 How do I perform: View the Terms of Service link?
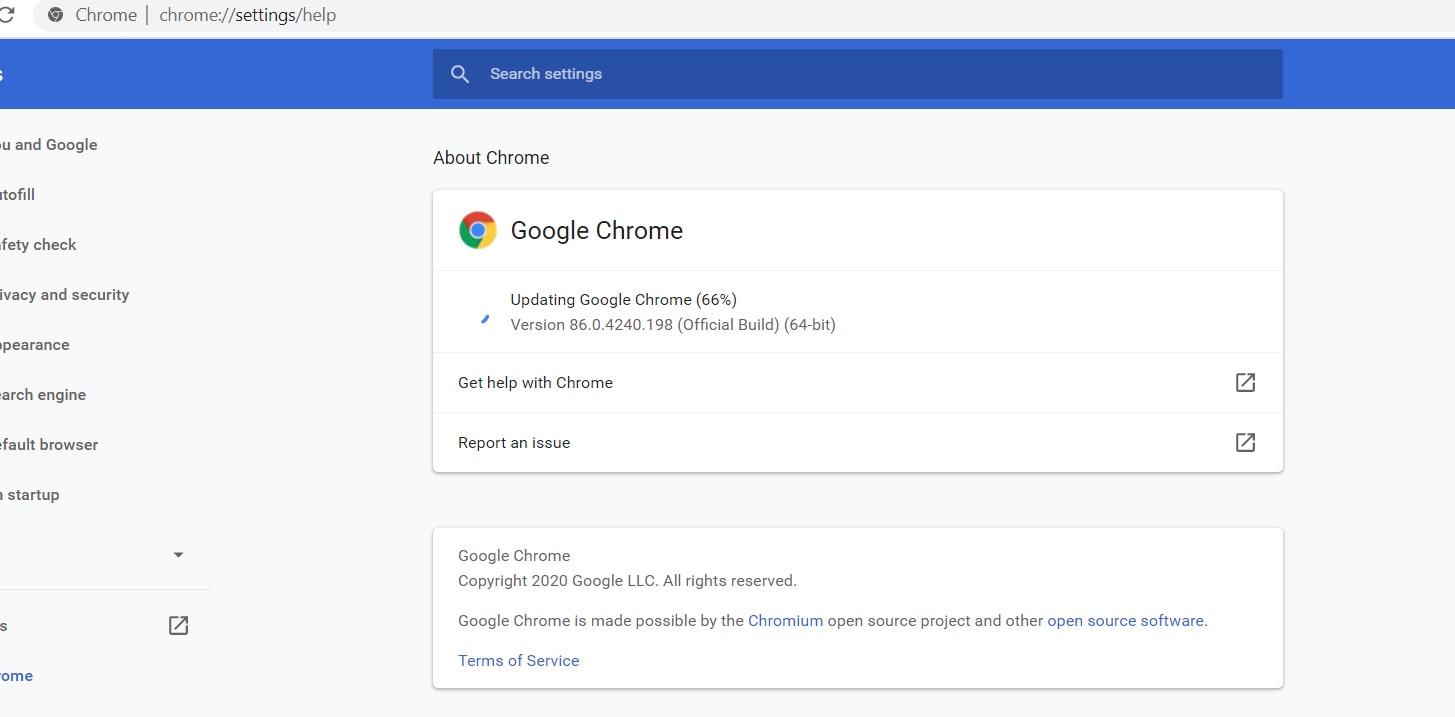pyautogui.click(x=518, y=661)
